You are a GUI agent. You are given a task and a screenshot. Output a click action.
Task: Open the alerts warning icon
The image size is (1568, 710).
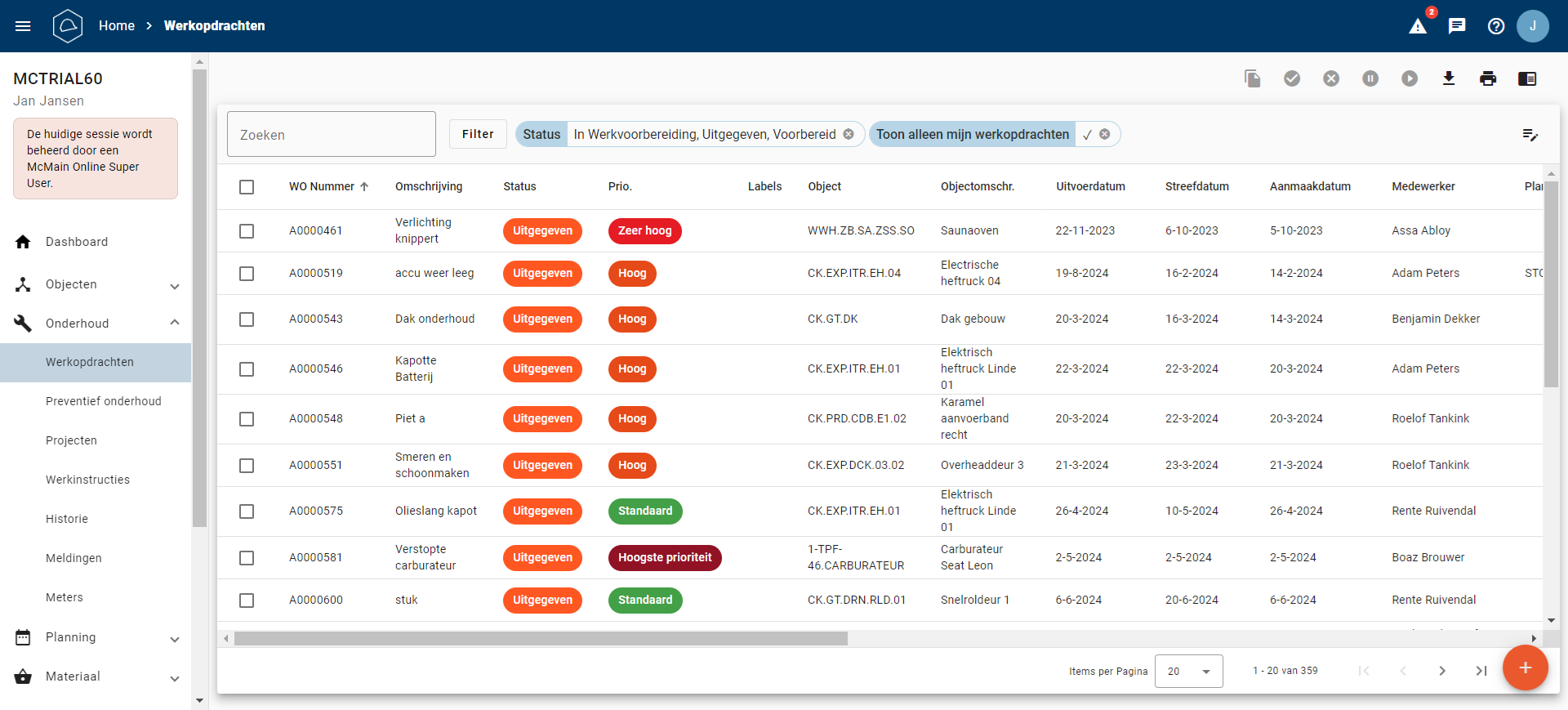(1418, 26)
